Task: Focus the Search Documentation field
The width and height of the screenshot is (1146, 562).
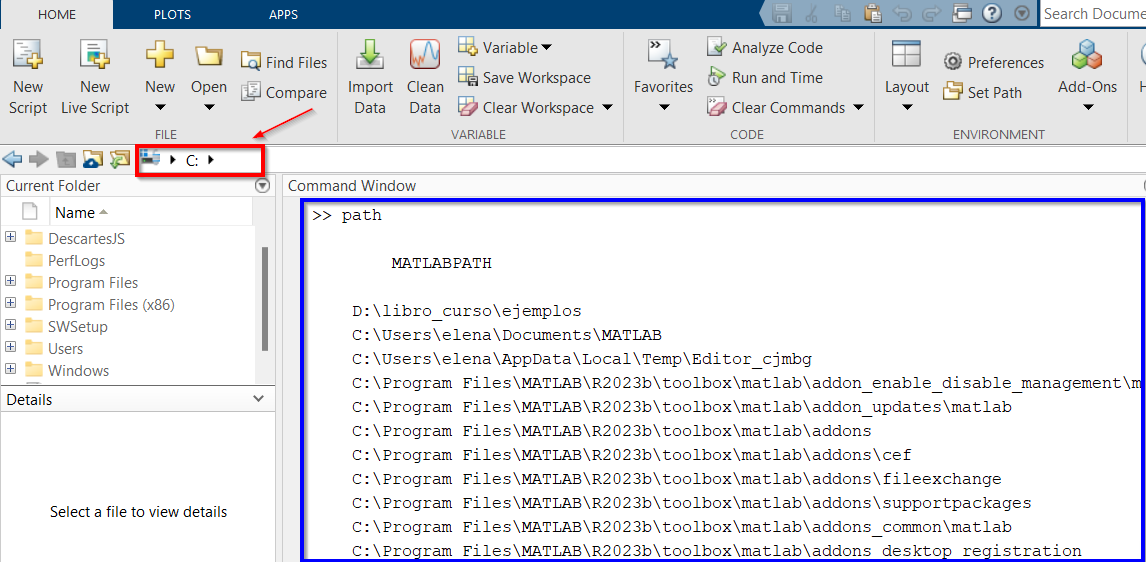Action: tap(1093, 13)
